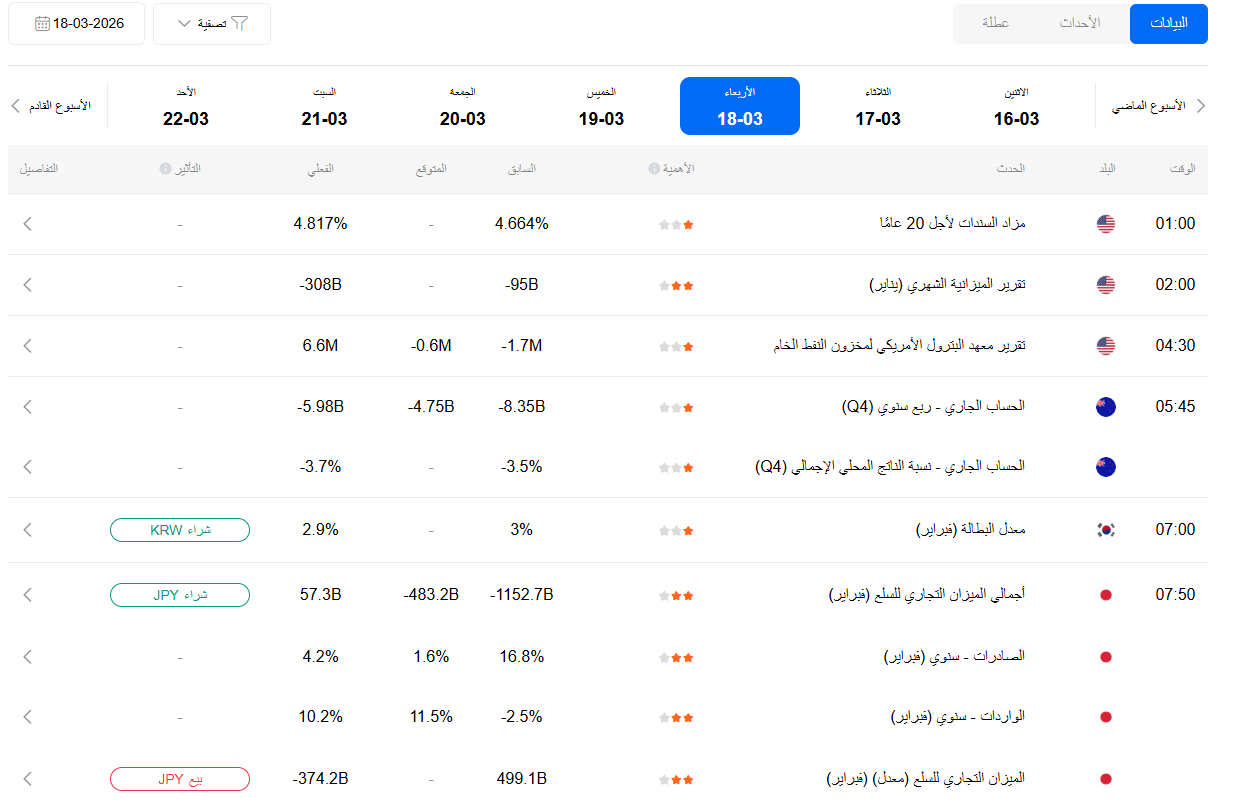
Task: Click the بيع JPY button
Action: click(180, 779)
